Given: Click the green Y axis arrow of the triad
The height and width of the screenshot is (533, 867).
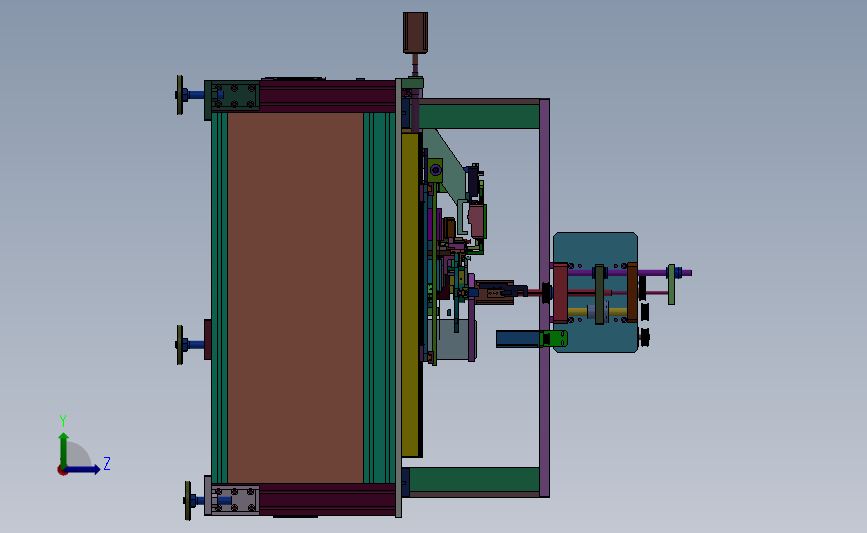Looking at the screenshot, I should 64,450.
